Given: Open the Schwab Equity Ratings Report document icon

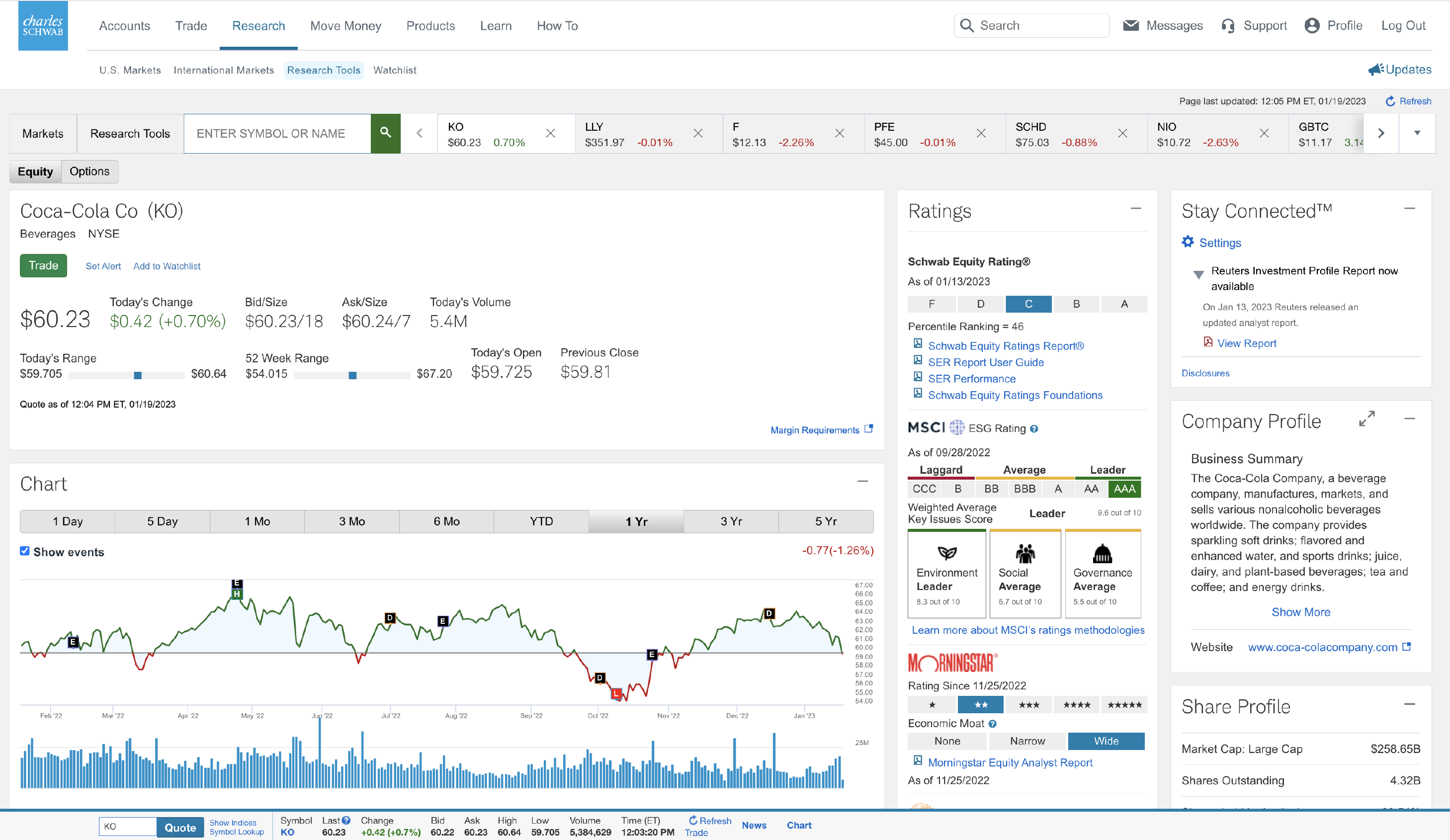Looking at the screenshot, I should pos(918,343).
